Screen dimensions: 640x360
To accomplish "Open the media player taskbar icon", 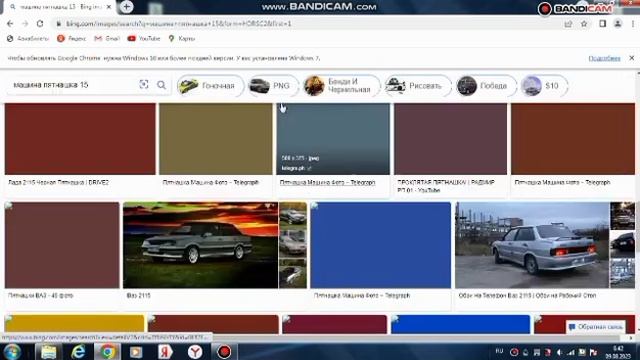I will [136, 352].
